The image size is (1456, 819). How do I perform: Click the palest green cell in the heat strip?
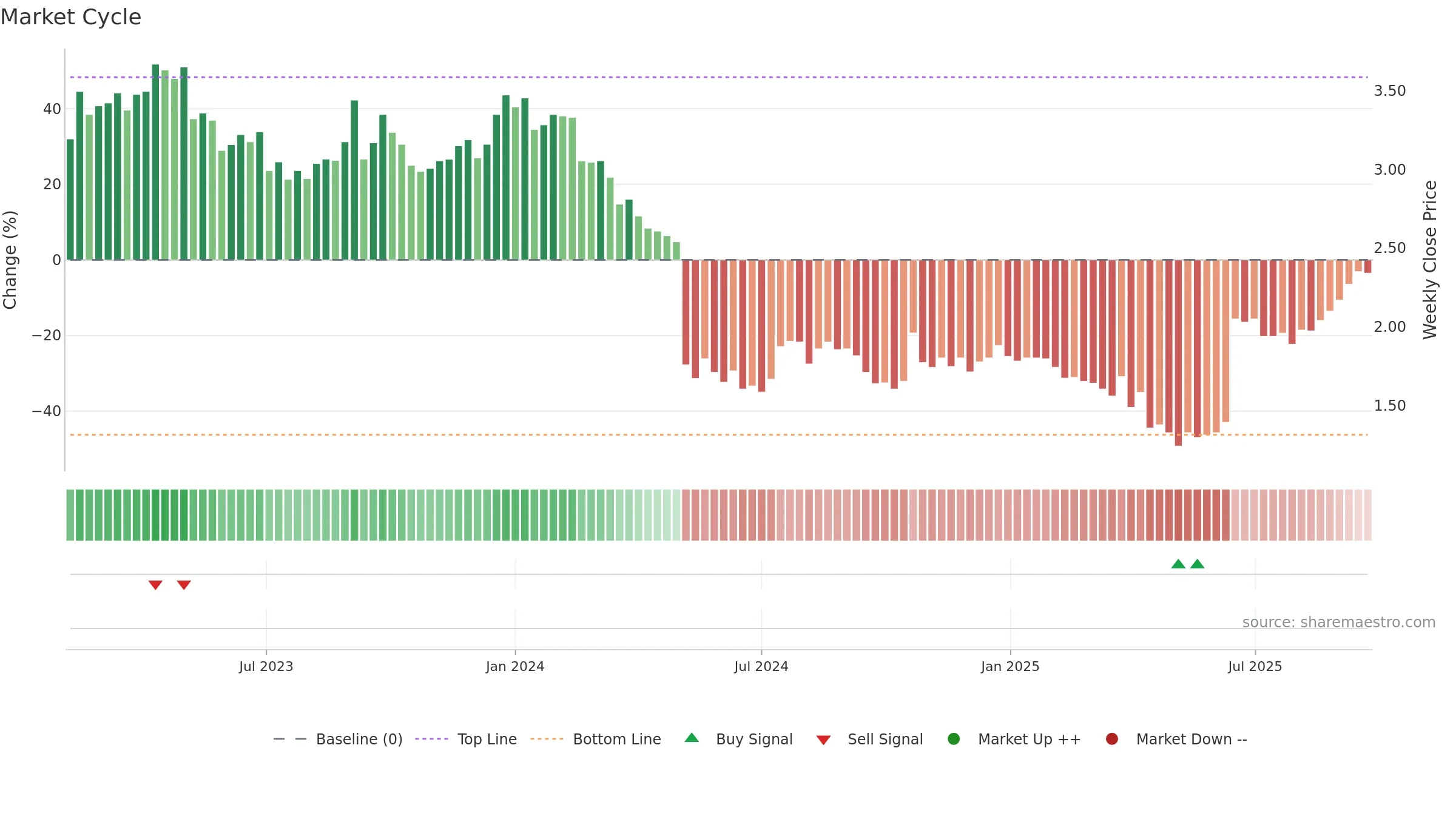tap(676, 515)
